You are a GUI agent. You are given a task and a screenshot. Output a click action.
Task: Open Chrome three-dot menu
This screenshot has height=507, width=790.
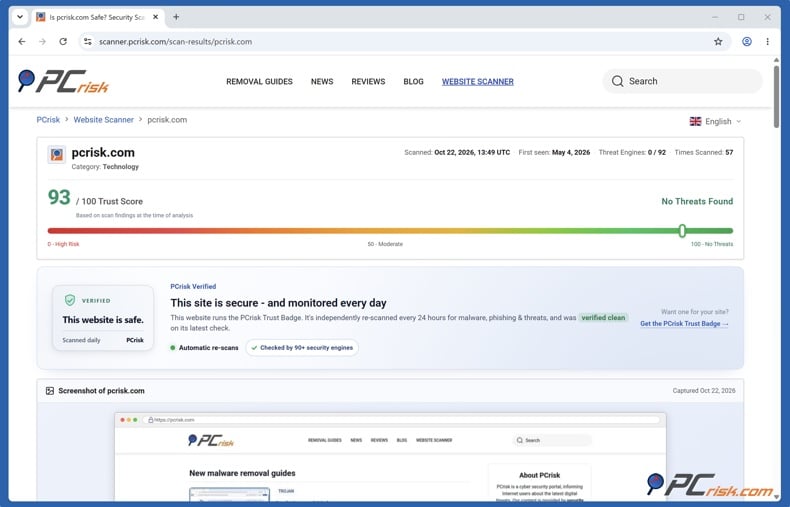pos(767,42)
